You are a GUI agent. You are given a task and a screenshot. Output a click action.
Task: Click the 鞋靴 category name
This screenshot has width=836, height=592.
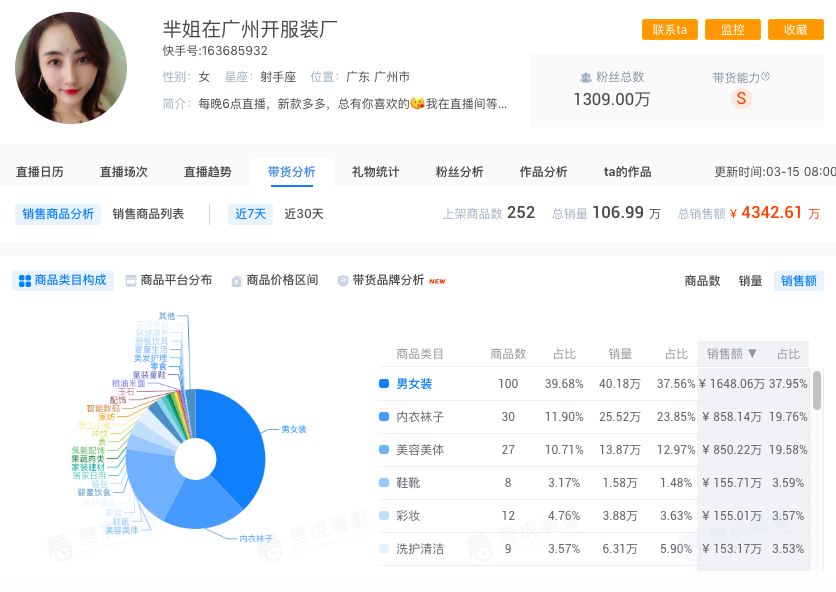tap(408, 483)
